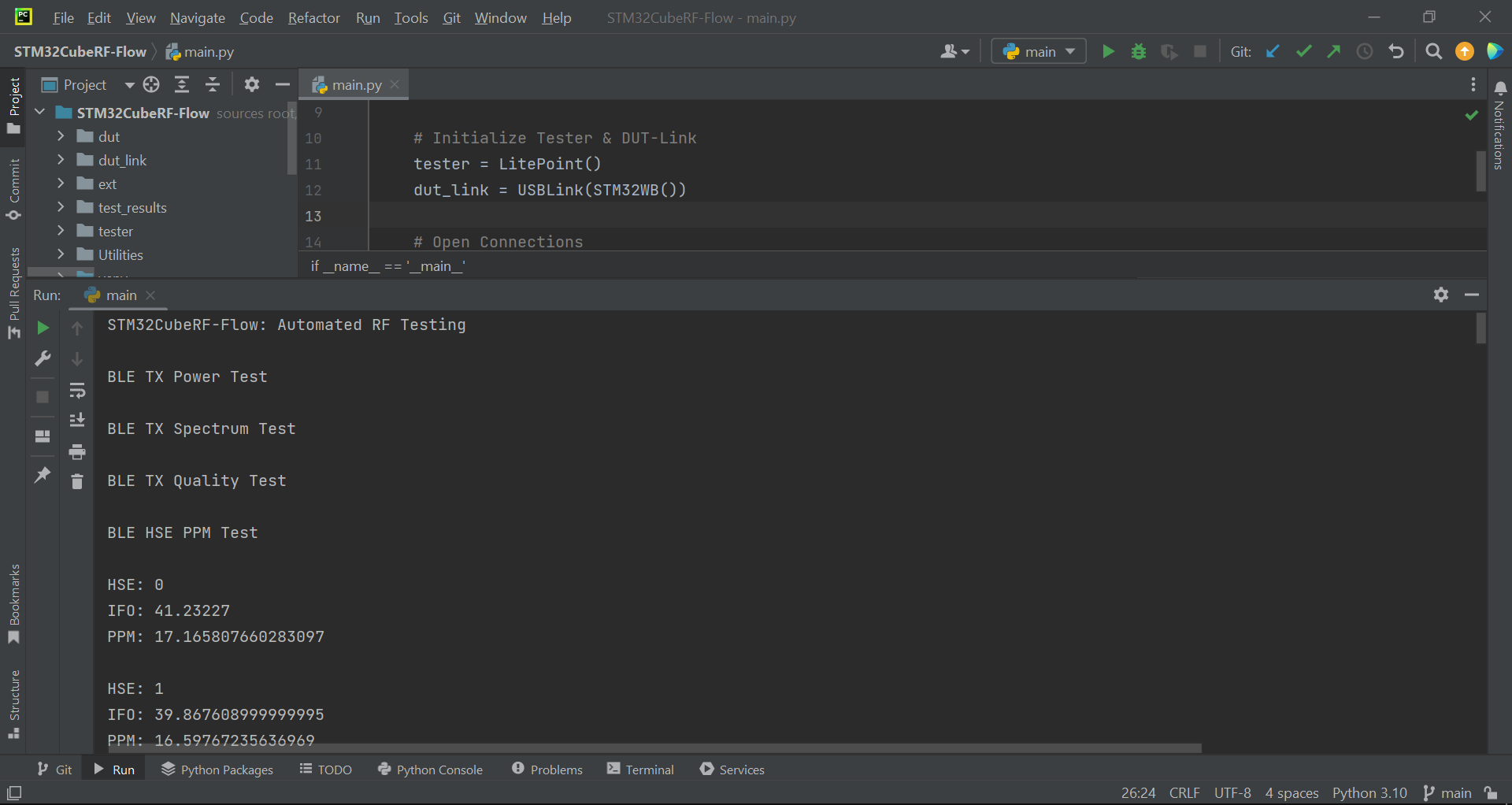Rerun main in Run panel

pos(43,328)
